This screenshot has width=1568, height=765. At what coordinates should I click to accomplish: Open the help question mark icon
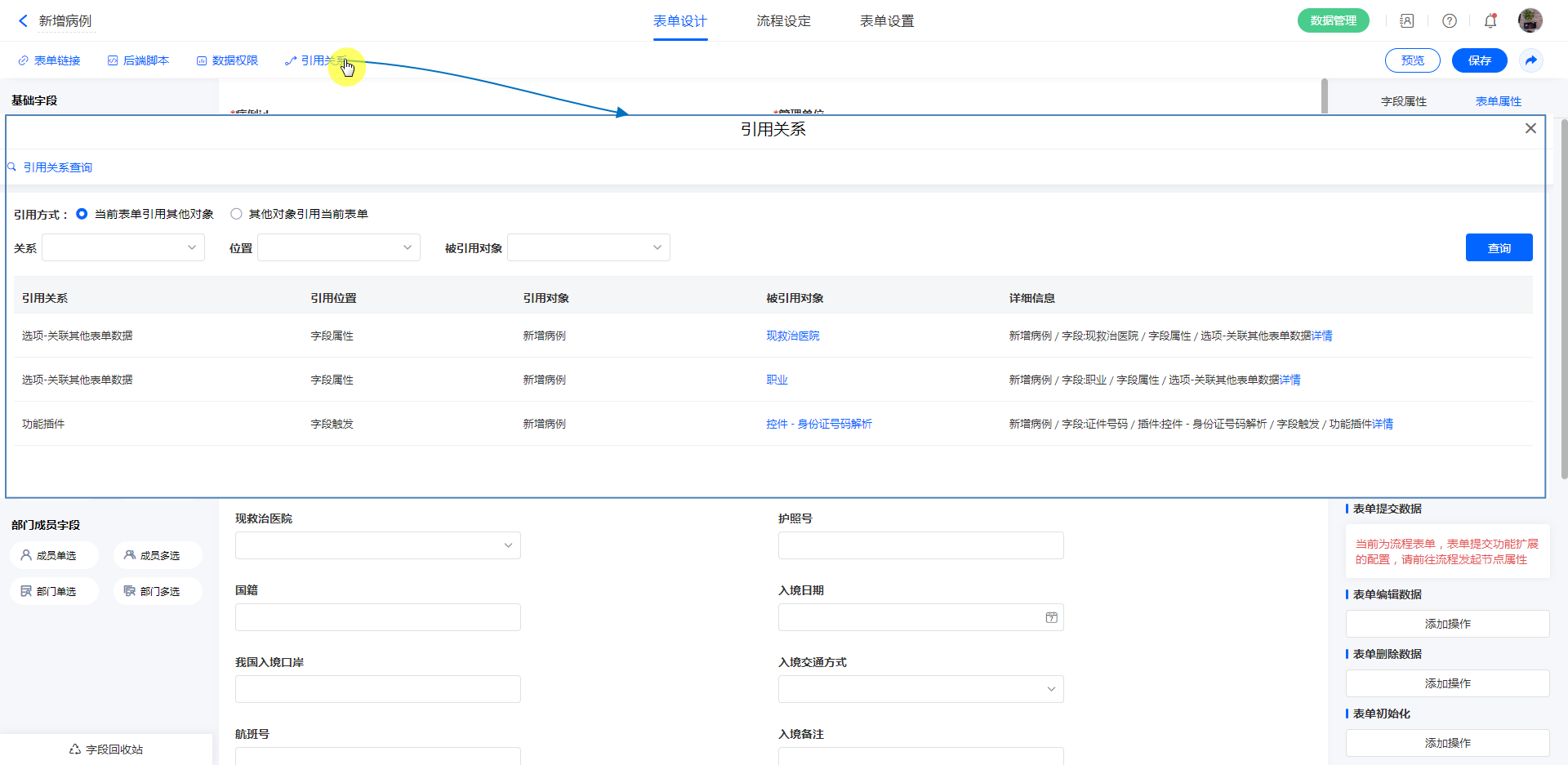tap(1450, 21)
